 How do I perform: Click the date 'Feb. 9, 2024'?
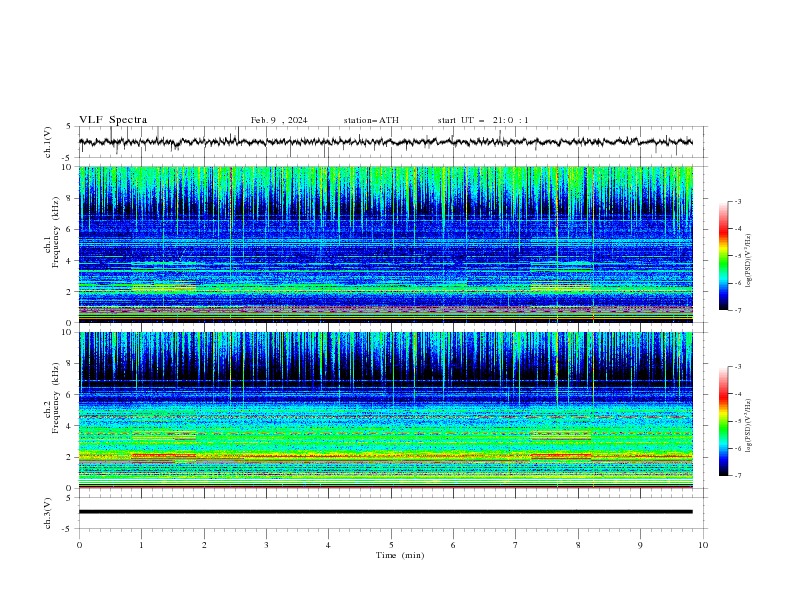coord(279,120)
